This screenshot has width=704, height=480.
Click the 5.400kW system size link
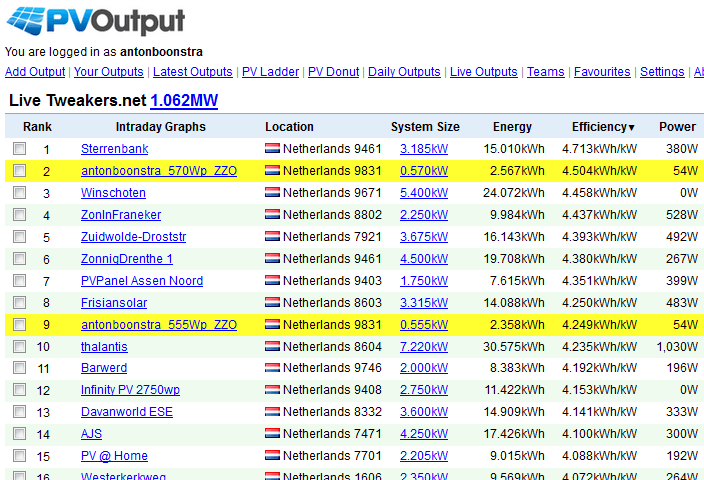(x=424, y=193)
